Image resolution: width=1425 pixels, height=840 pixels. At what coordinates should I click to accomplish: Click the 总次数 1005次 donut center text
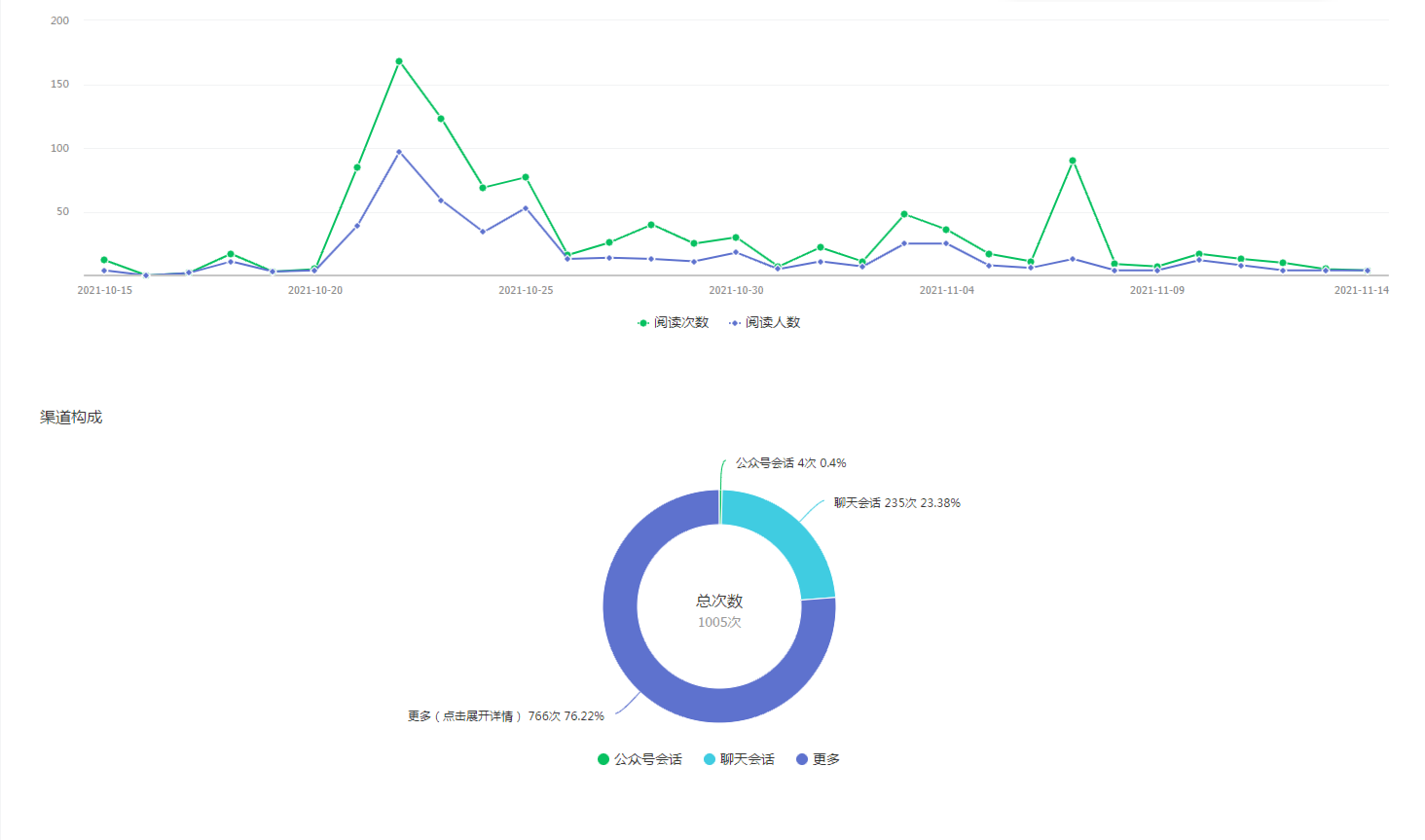point(719,610)
